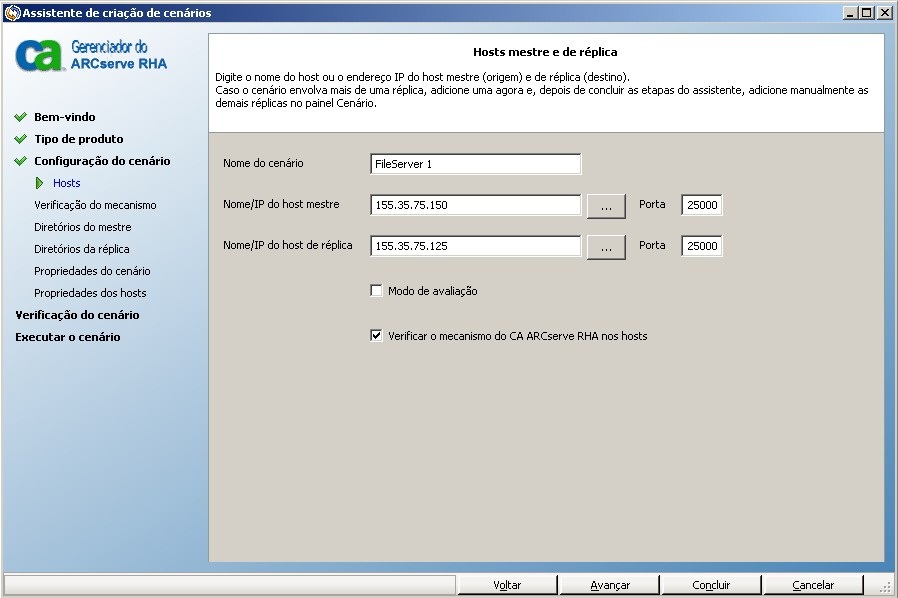The image size is (898, 598).
Task: Click the replica host IP field
Action: coord(475,246)
